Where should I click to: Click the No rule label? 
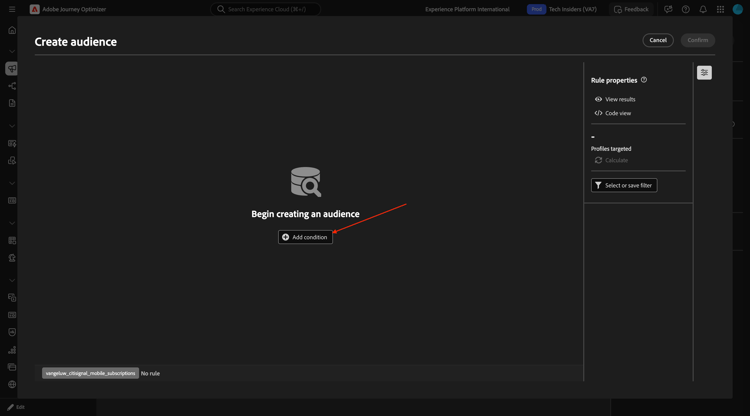(150, 373)
